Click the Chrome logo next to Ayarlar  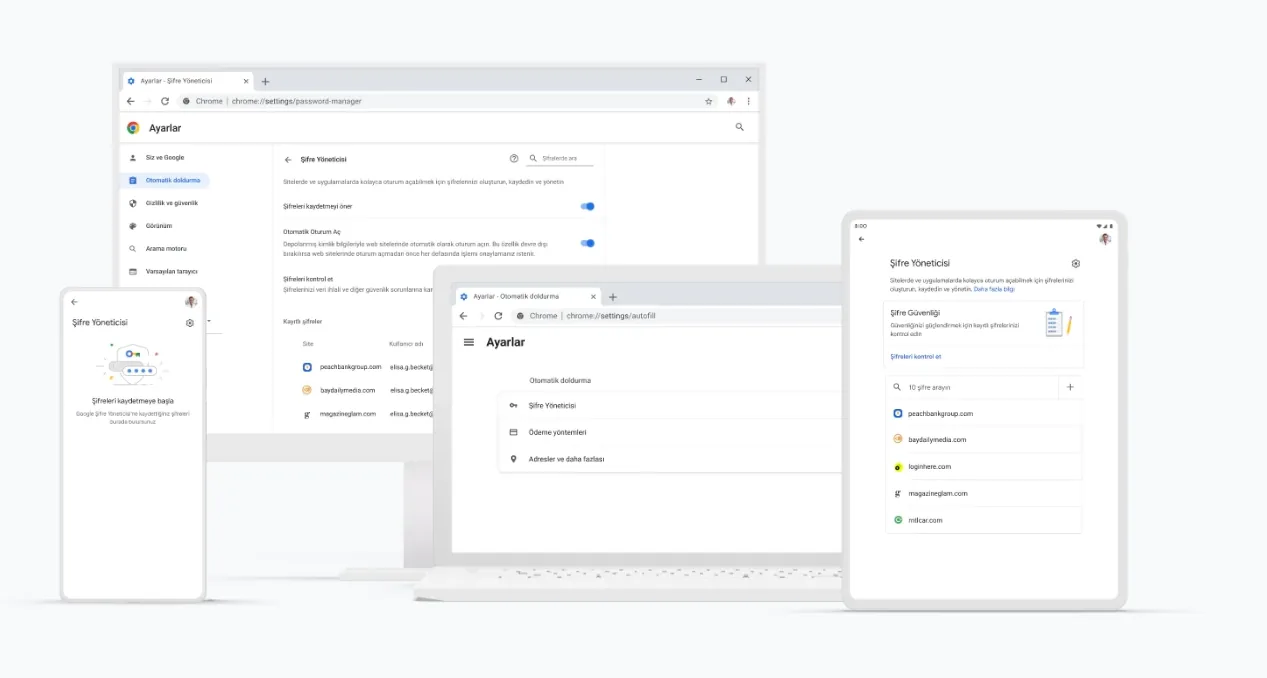133,128
